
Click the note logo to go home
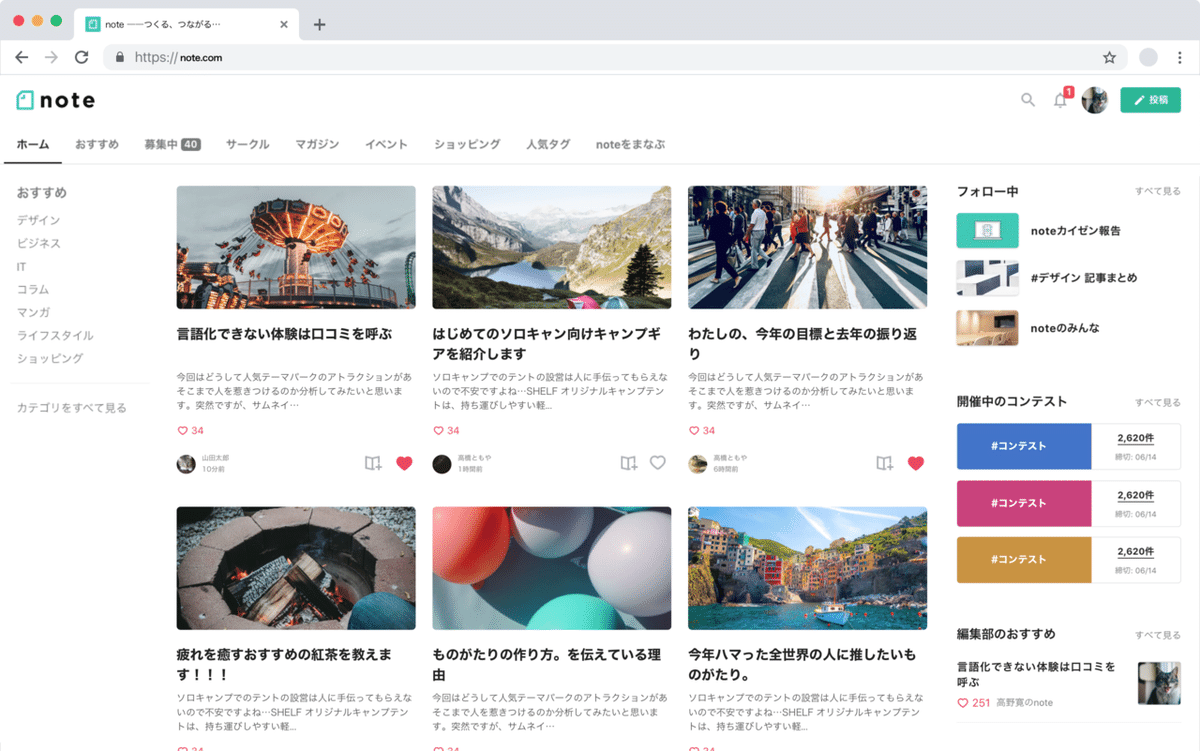[x=54, y=99]
